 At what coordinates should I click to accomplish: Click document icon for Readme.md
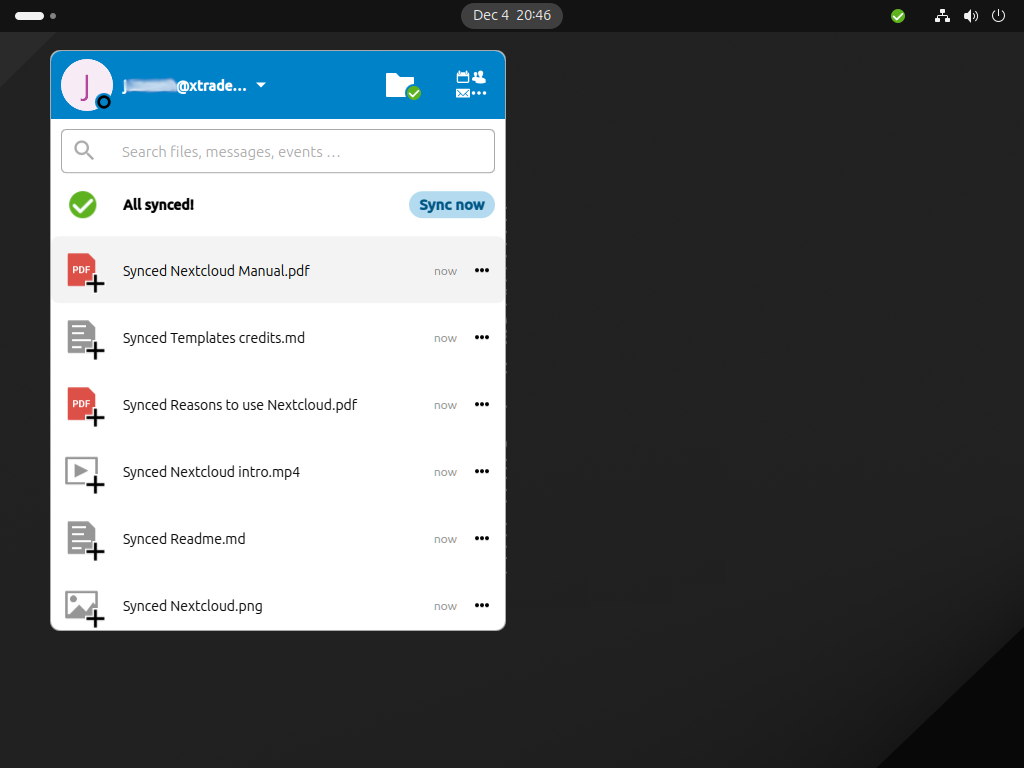85,541
